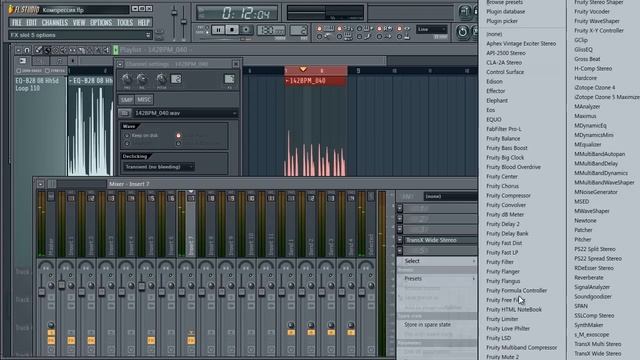Pause playback in the transport panel

coord(218,30)
